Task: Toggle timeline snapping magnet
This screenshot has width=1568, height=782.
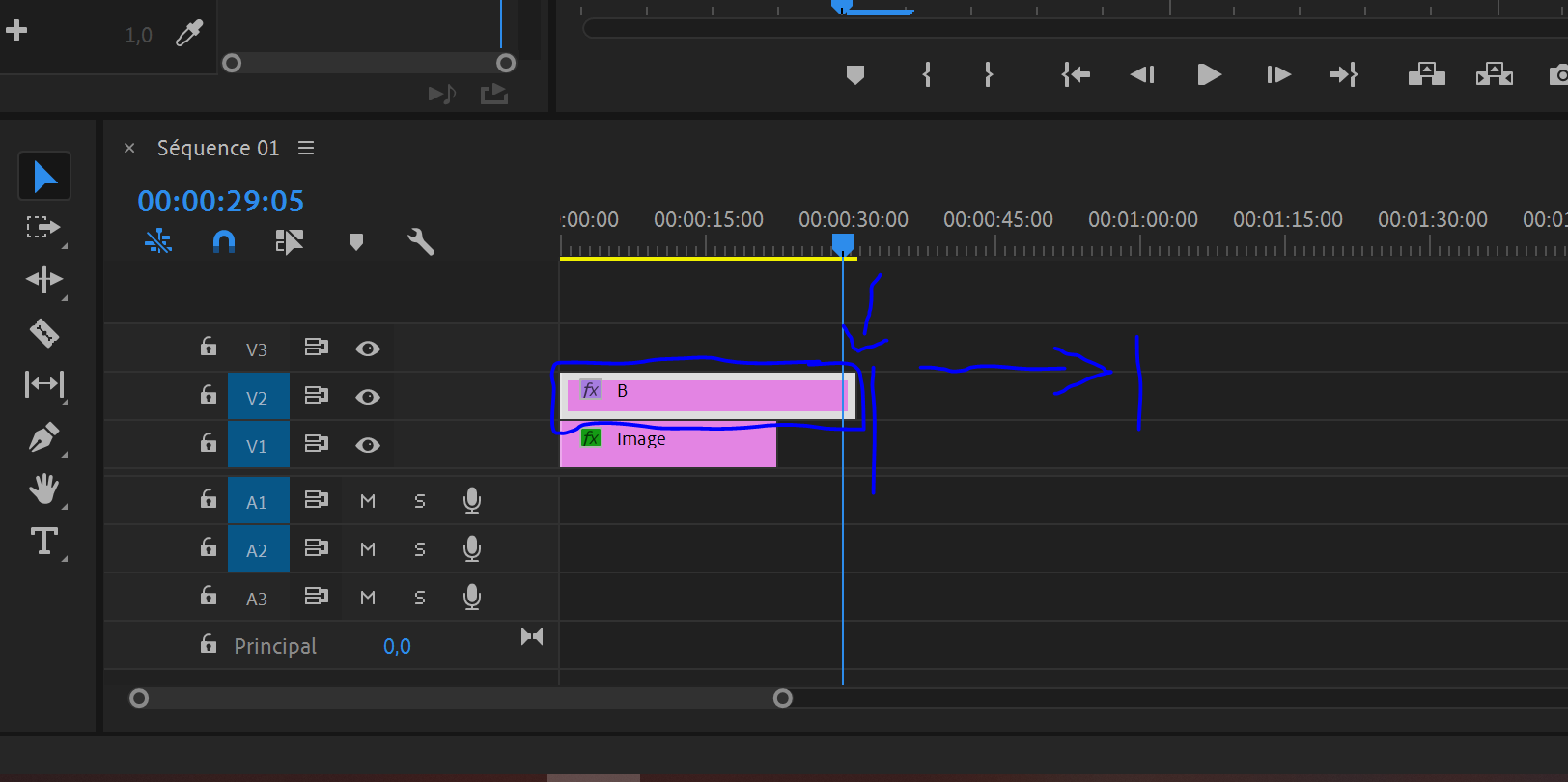Action: [x=224, y=241]
